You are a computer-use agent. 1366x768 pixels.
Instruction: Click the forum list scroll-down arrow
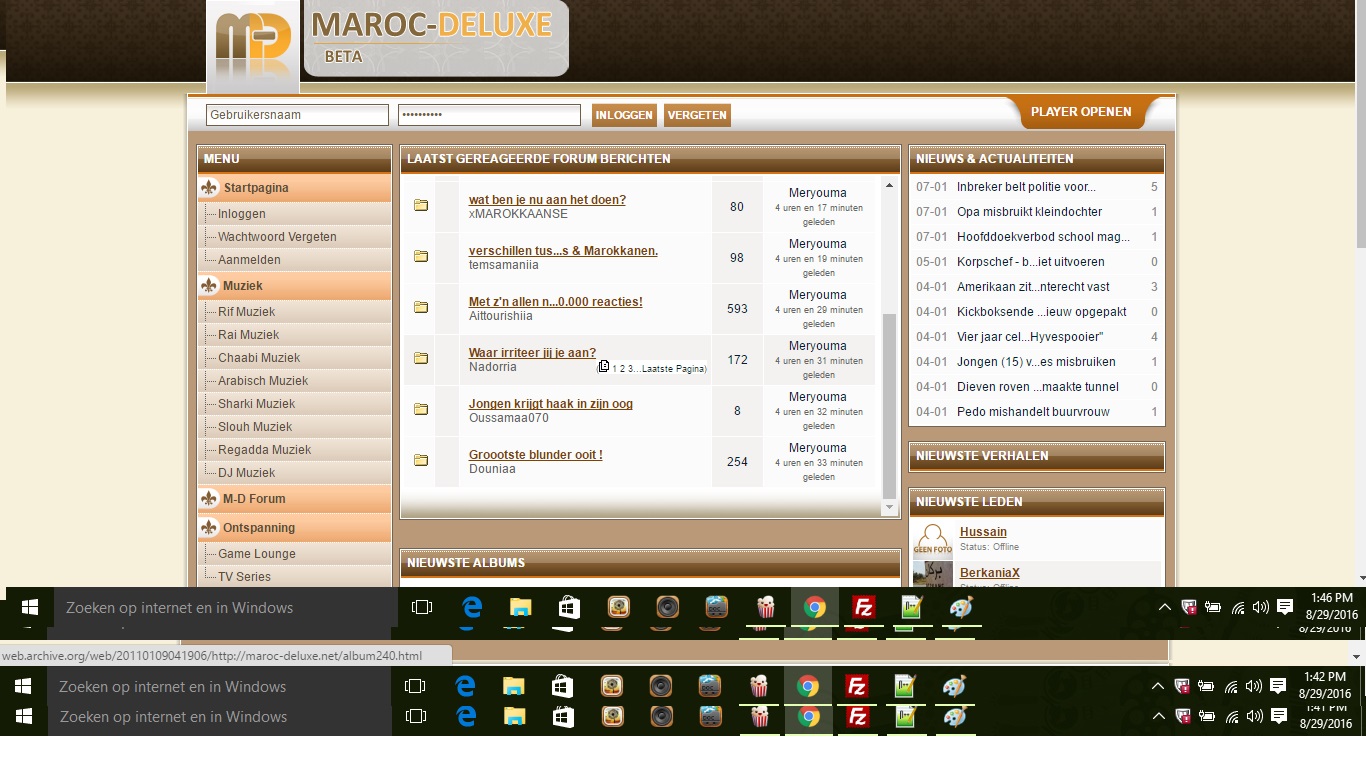889,508
